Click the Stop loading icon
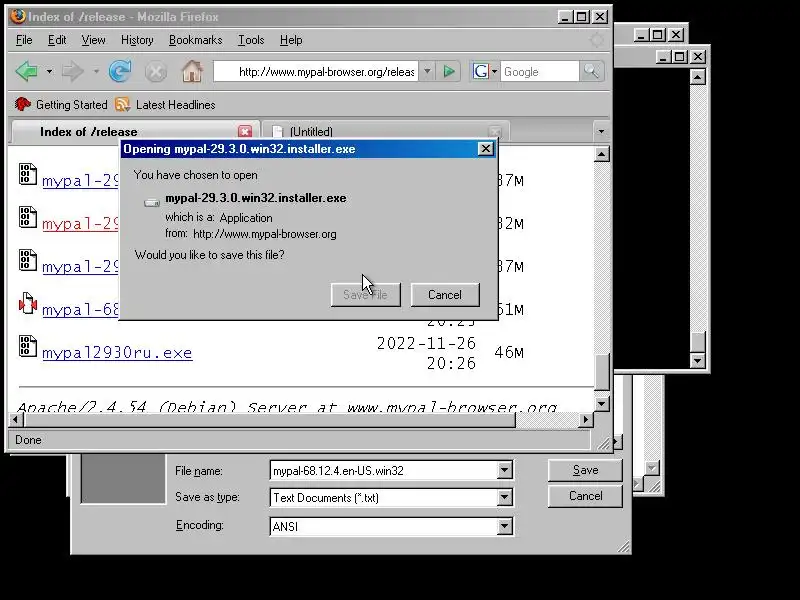 [156, 71]
